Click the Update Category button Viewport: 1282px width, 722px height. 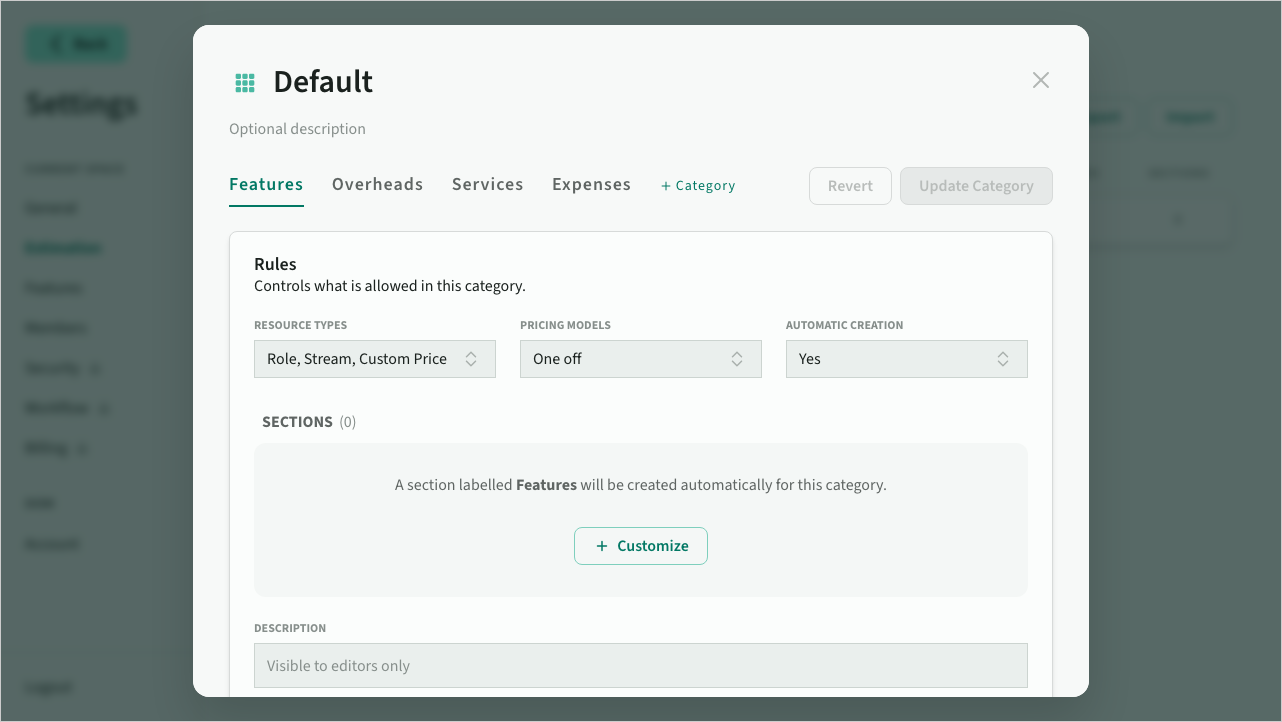(x=975, y=186)
